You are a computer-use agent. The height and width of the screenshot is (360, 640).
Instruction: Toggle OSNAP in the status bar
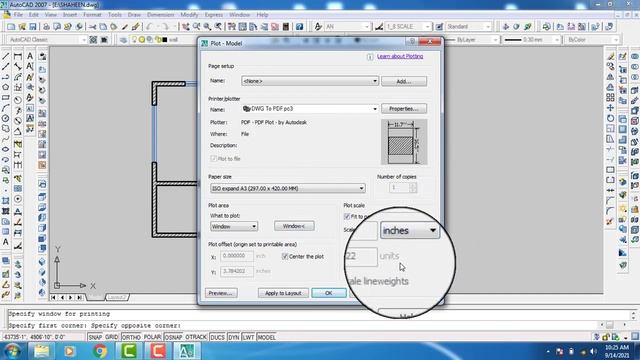pyautogui.click(x=173, y=337)
